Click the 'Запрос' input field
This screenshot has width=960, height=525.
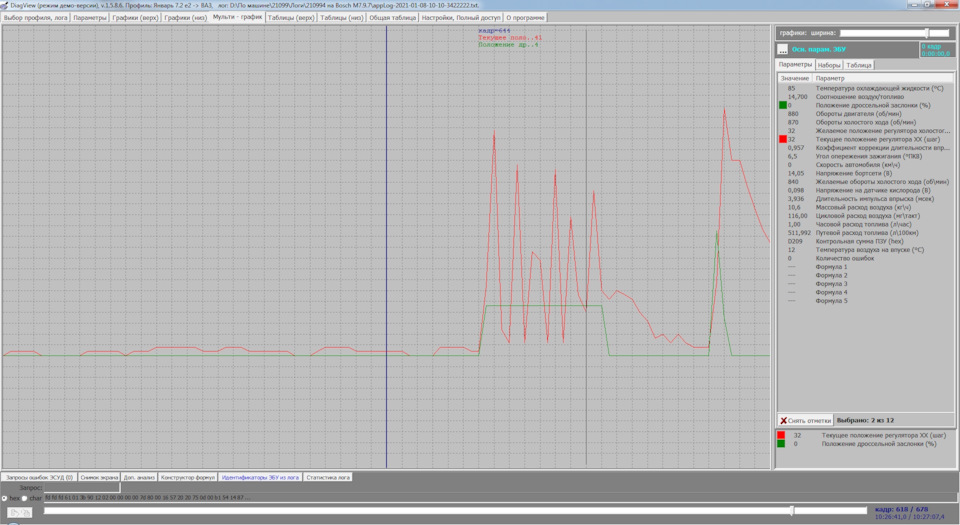[82, 488]
